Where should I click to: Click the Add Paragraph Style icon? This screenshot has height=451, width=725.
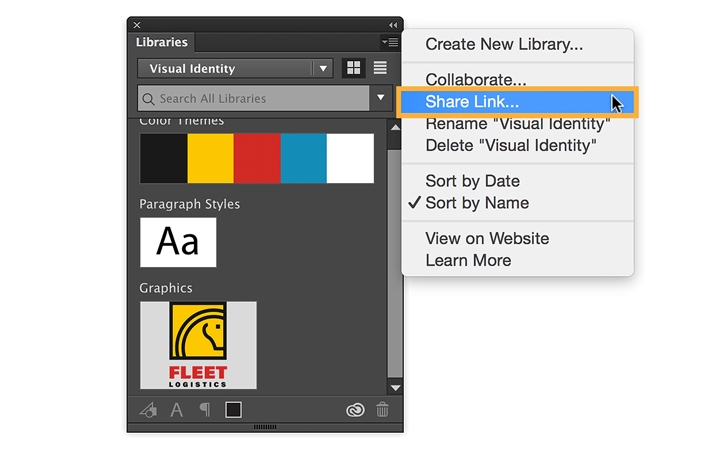[204, 410]
